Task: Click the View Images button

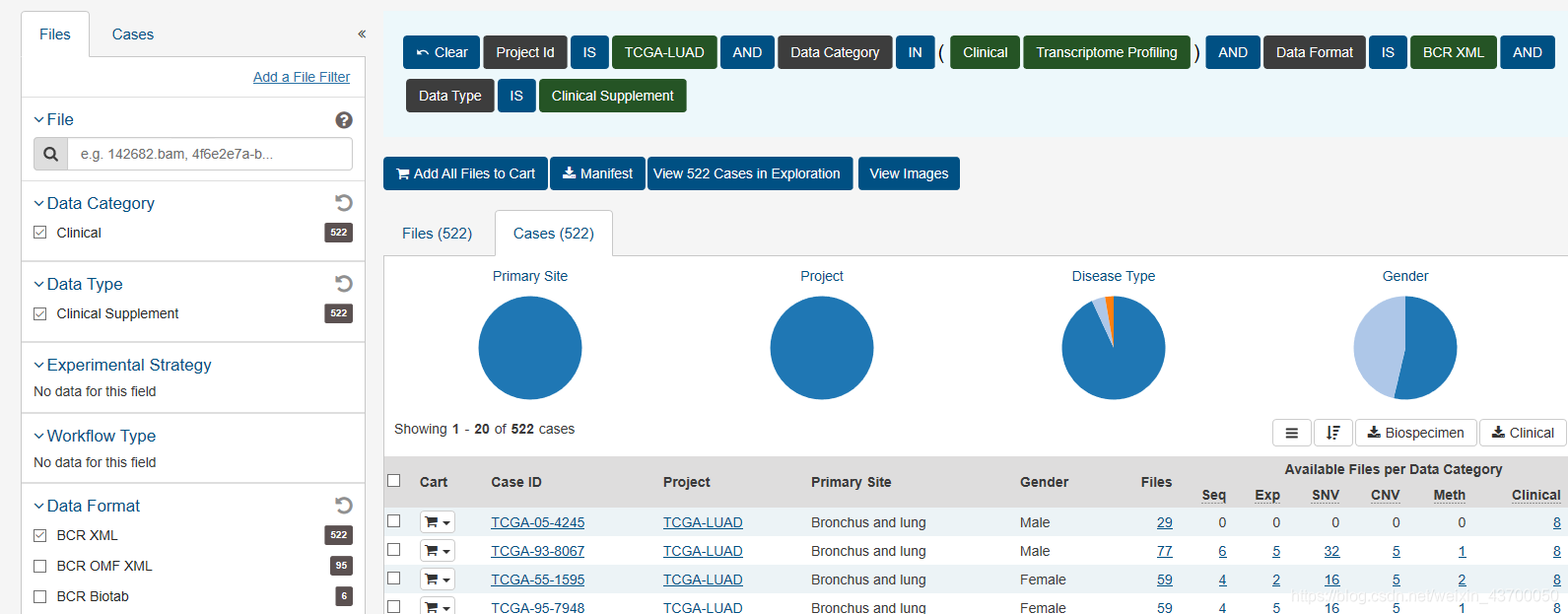Action: (909, 173)
